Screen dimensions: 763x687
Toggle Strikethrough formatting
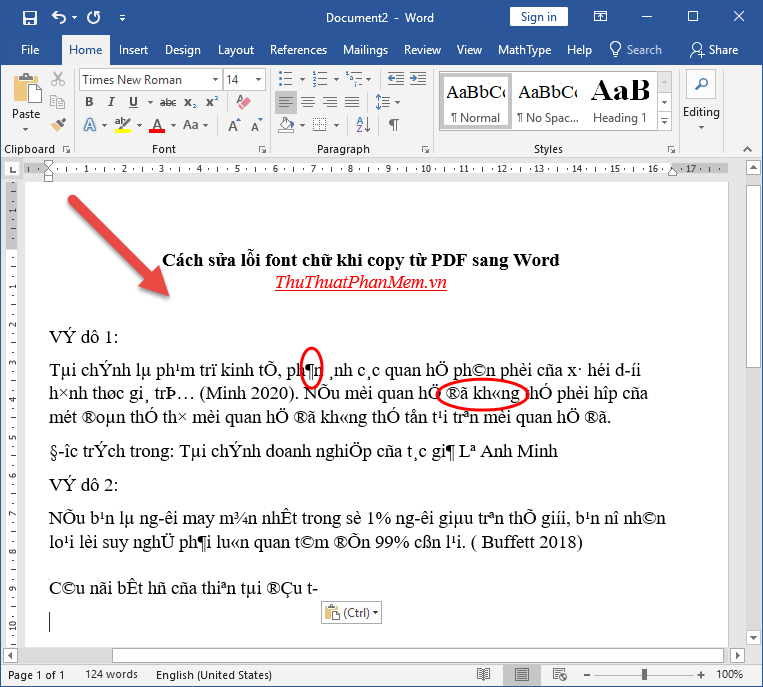click(x=168, y=102)
